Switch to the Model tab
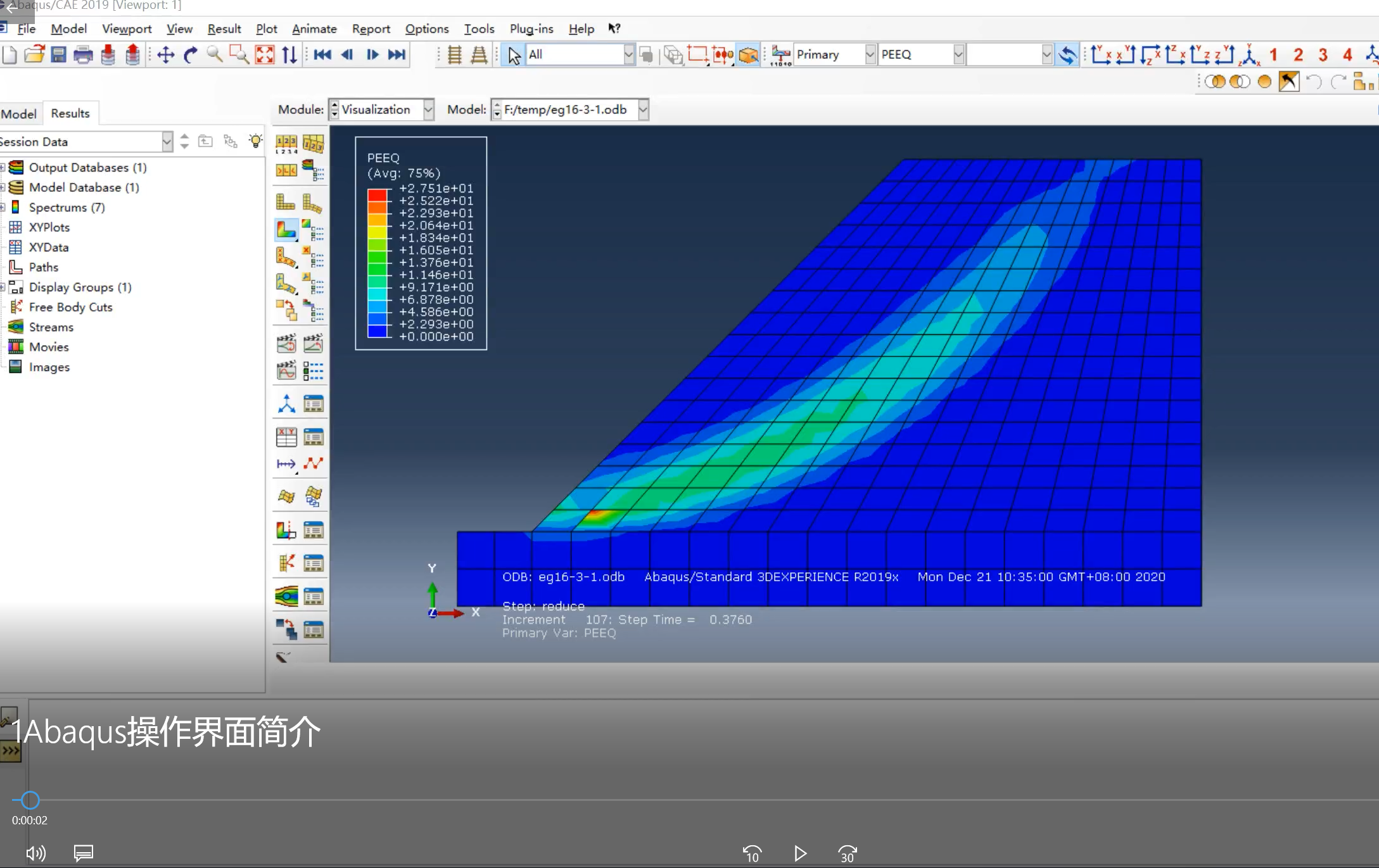Viewport: 1379px width, 868px height. [19, 113]
